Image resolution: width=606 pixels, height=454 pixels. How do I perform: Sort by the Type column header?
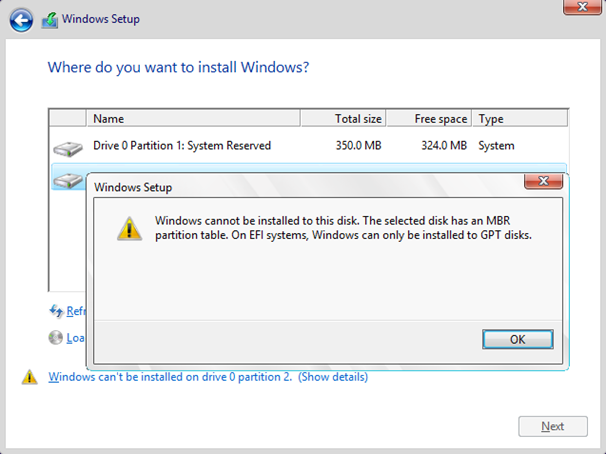point(519,118)
